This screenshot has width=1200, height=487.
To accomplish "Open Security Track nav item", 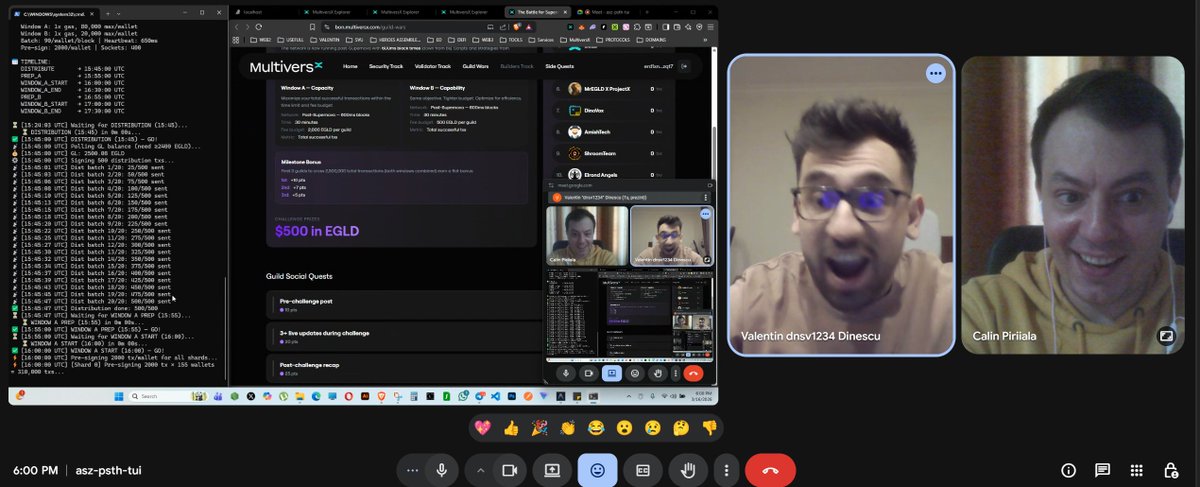I will tap(386, 66).
